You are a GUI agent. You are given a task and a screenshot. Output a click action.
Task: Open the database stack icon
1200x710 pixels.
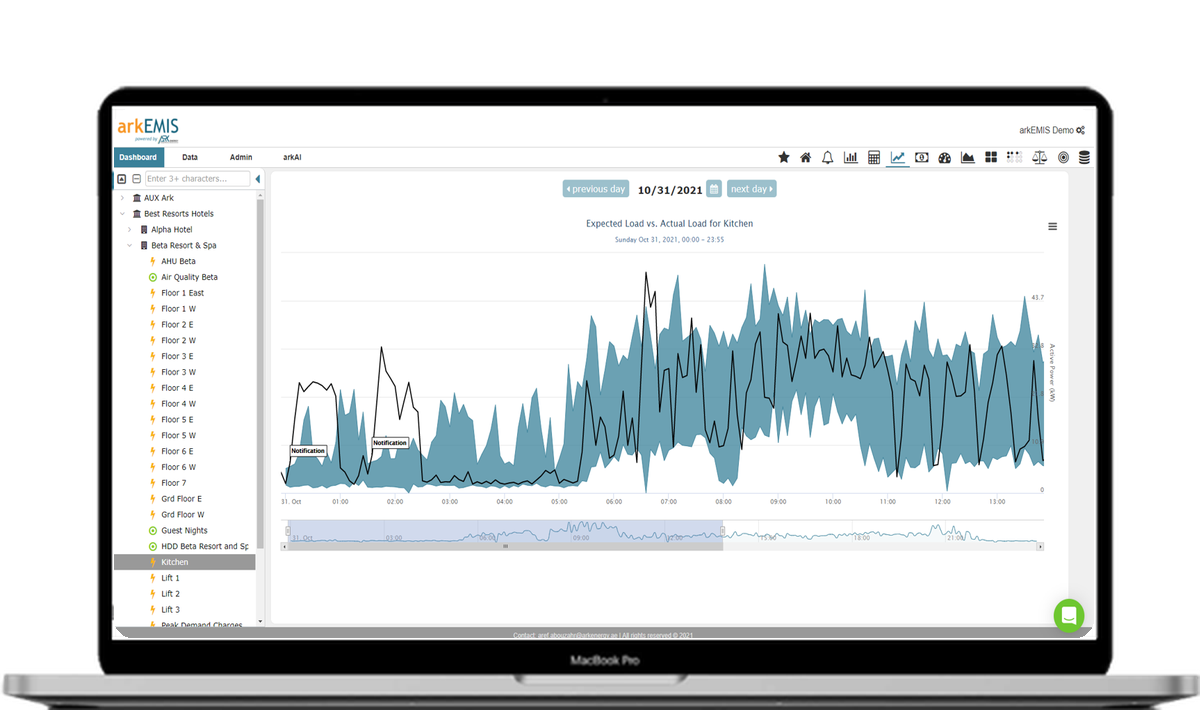[1084, 157]
